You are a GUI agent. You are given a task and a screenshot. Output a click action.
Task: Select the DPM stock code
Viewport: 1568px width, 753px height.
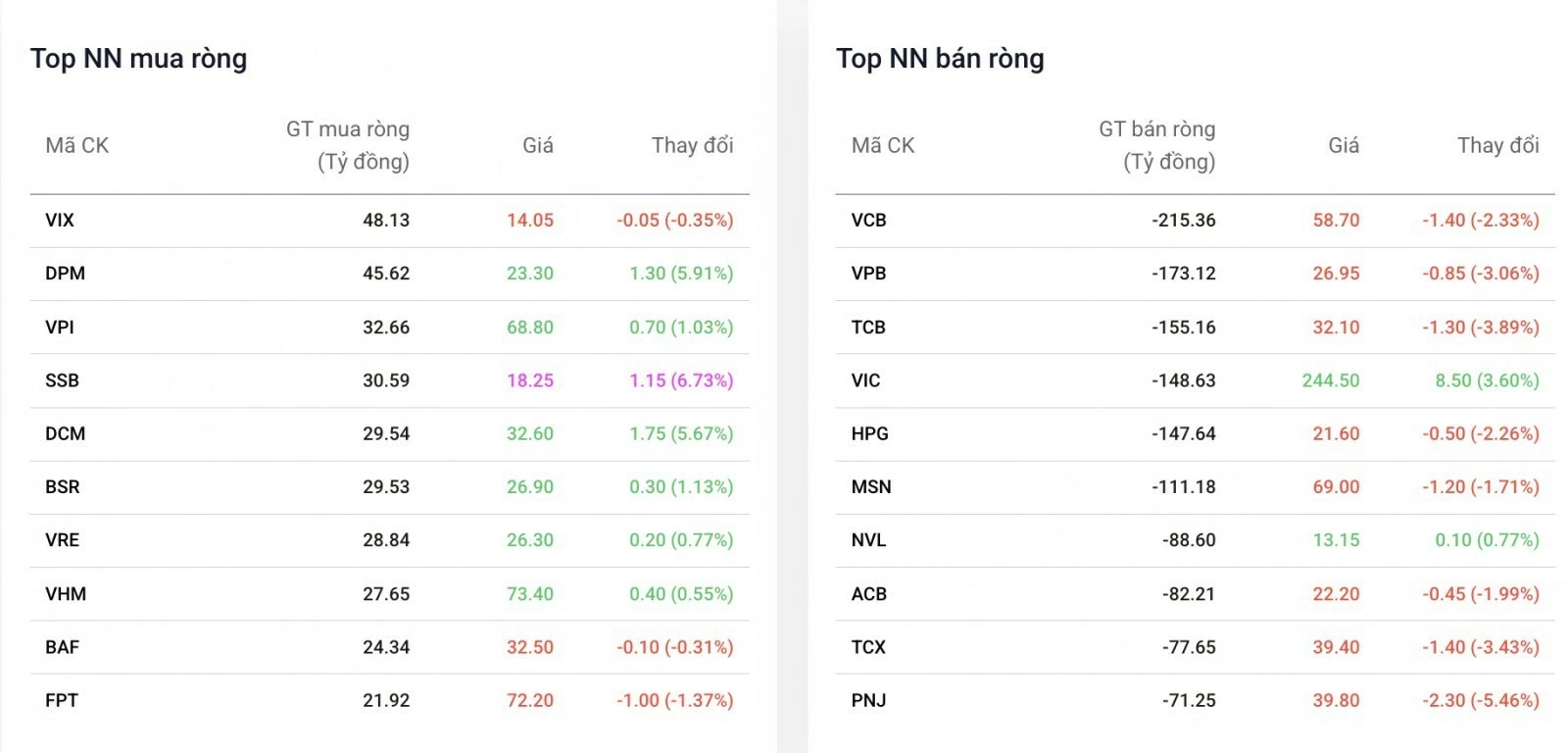point(65,274)
